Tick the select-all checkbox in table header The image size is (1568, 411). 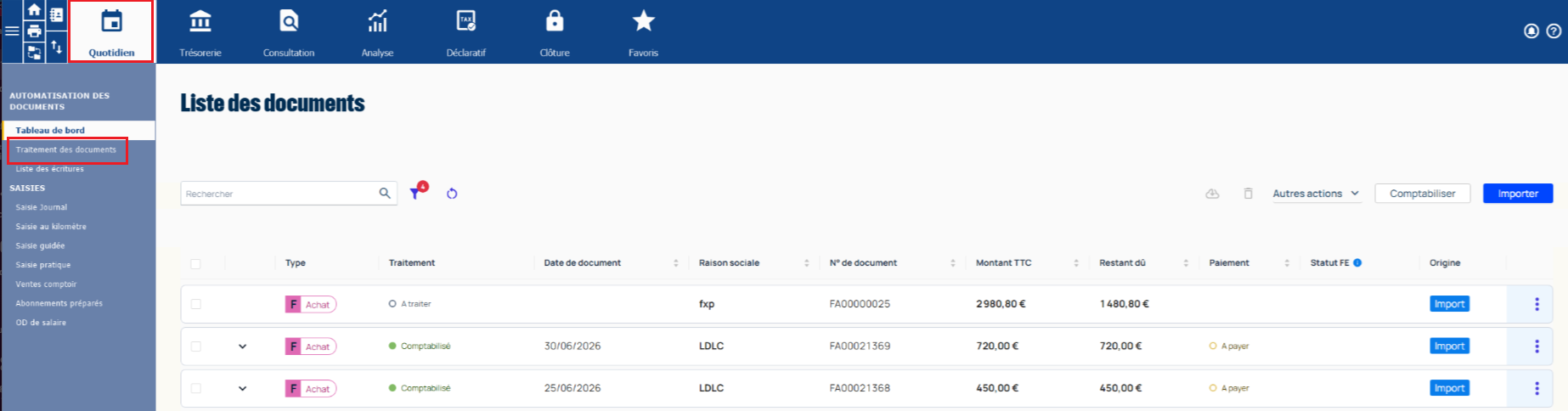196,264
